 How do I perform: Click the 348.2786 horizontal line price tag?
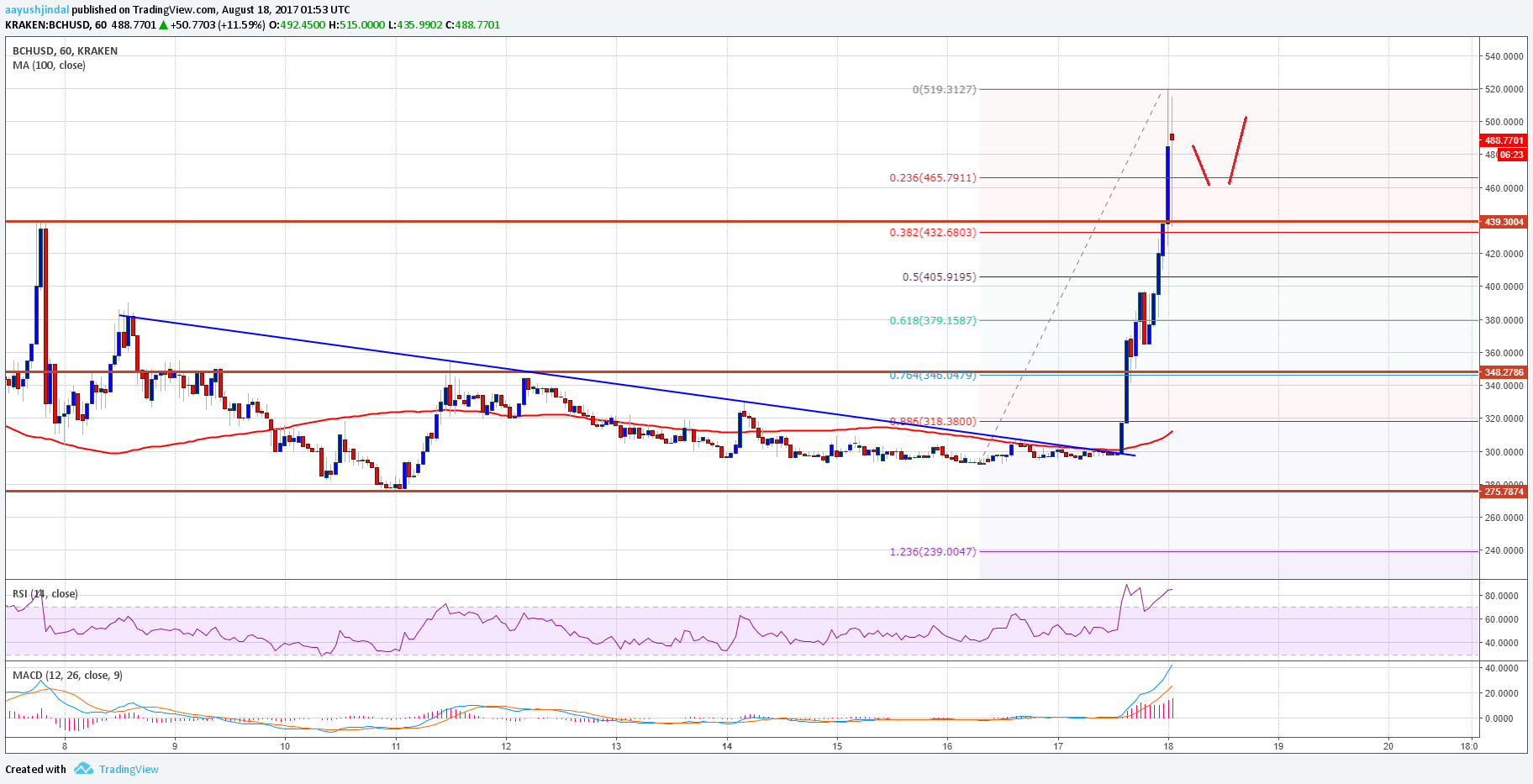pos(1504,372)
